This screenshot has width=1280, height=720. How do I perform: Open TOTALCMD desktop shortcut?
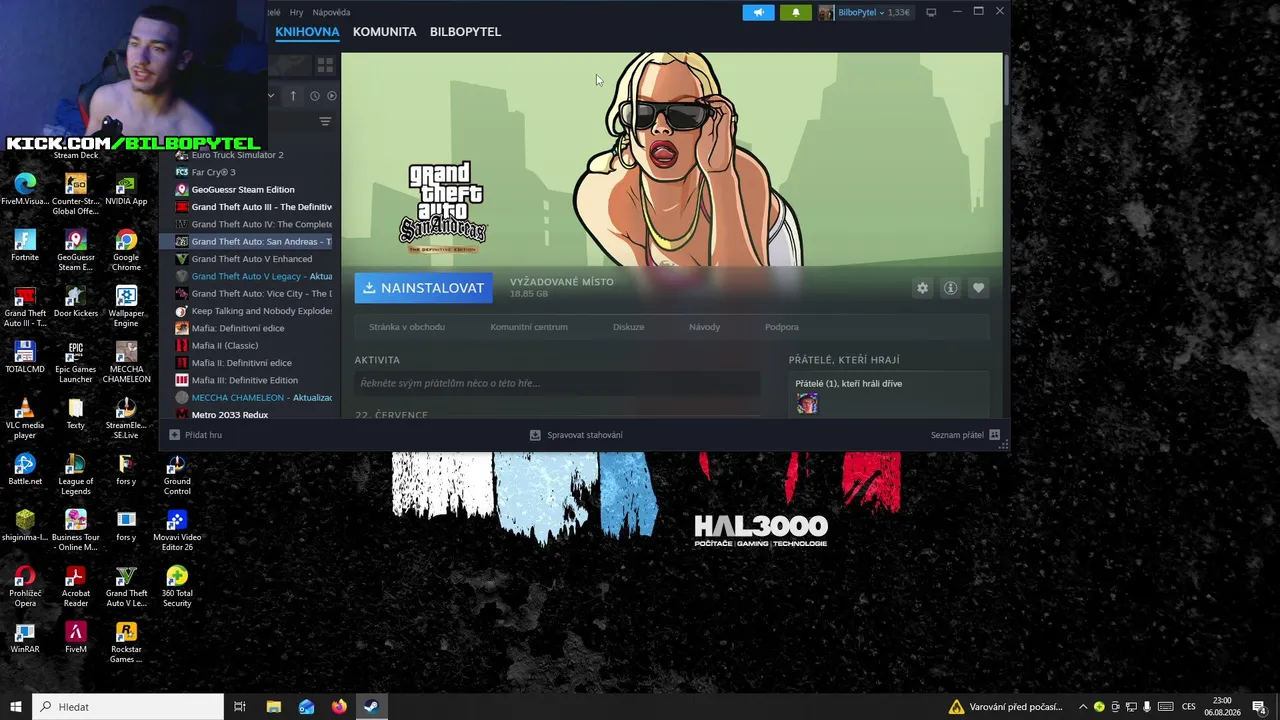tap(25, 357)
